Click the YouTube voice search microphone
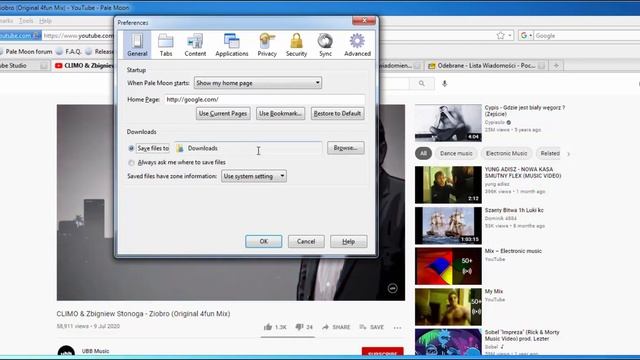Image resolution: width=640 pixels, height=360 pixels. [x=444, y=84]
